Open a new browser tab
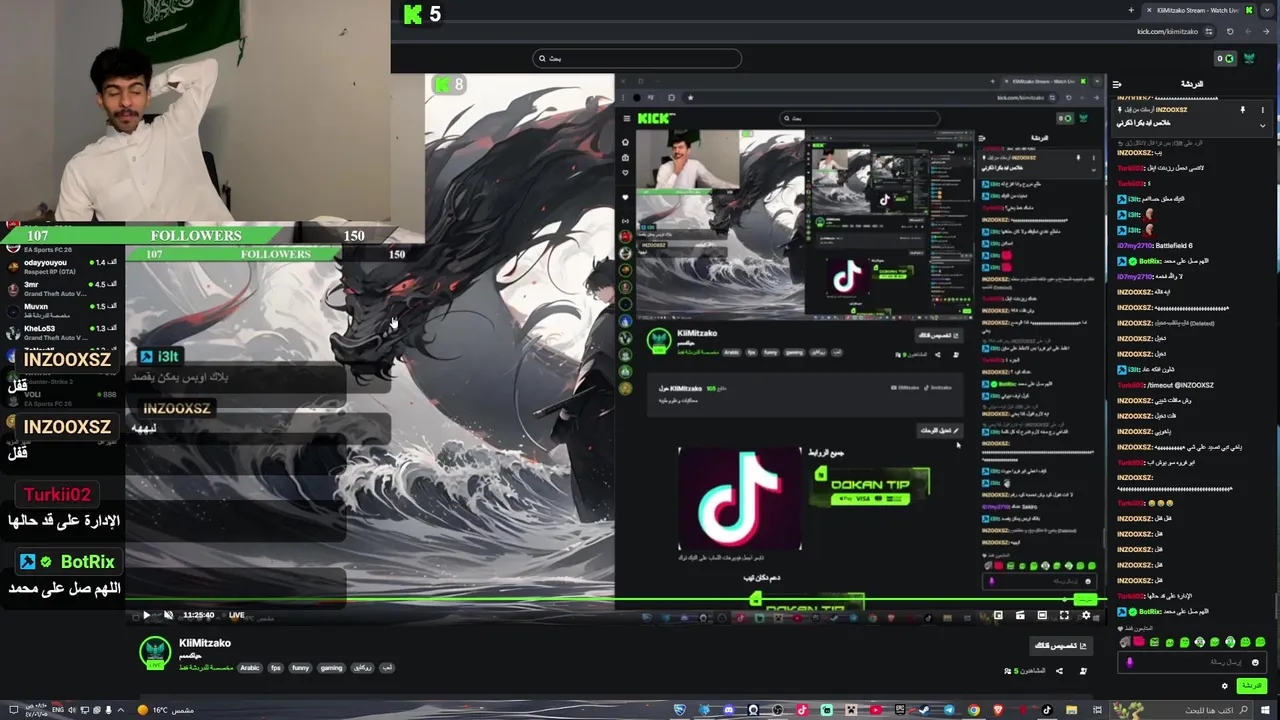Image resolution: width=1280 pixels, height=720 pixels. point(1131,10)
